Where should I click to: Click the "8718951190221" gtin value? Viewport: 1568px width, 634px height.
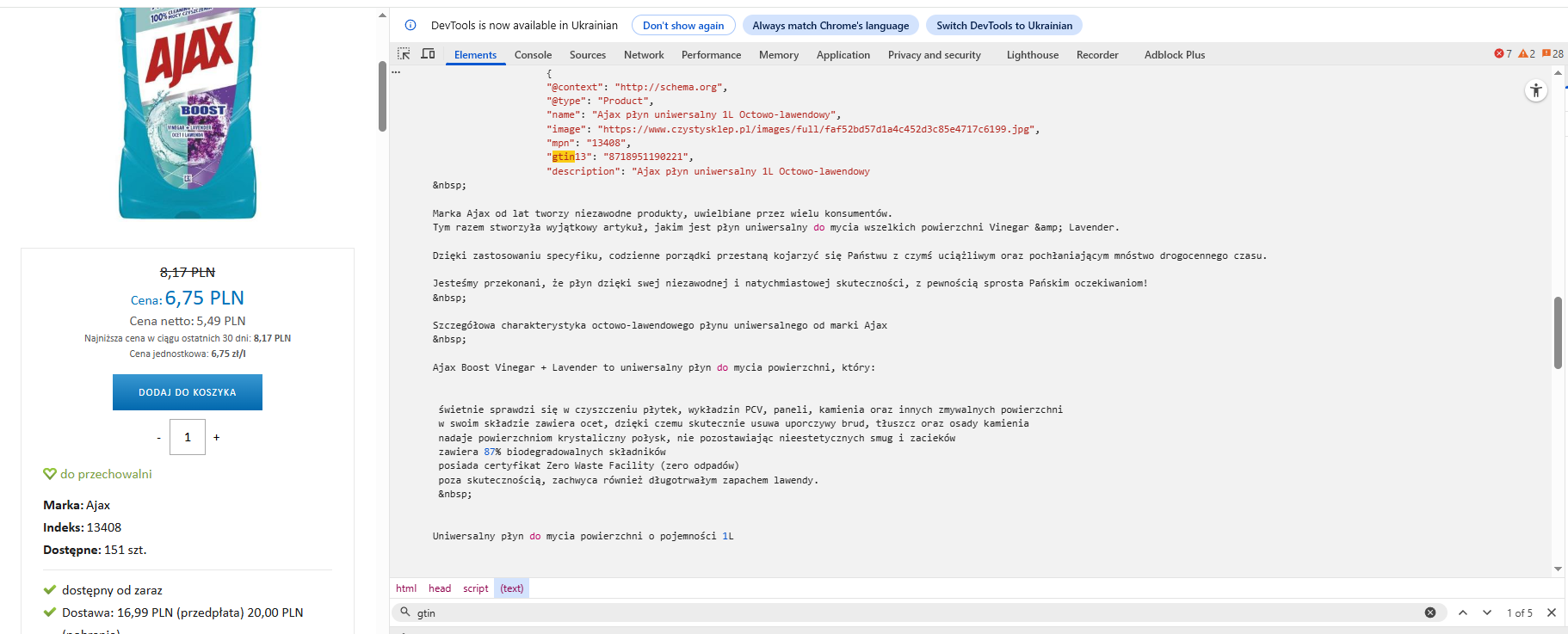click(x=645, y=157)
